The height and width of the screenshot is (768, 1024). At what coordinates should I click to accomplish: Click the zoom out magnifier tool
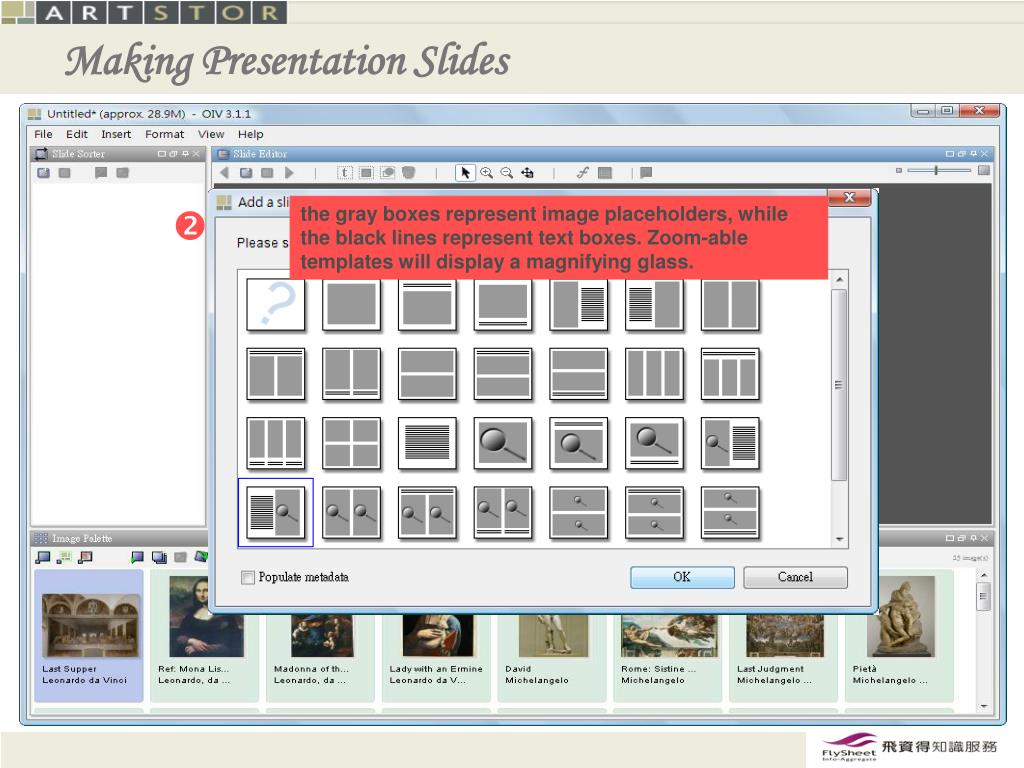507,172
